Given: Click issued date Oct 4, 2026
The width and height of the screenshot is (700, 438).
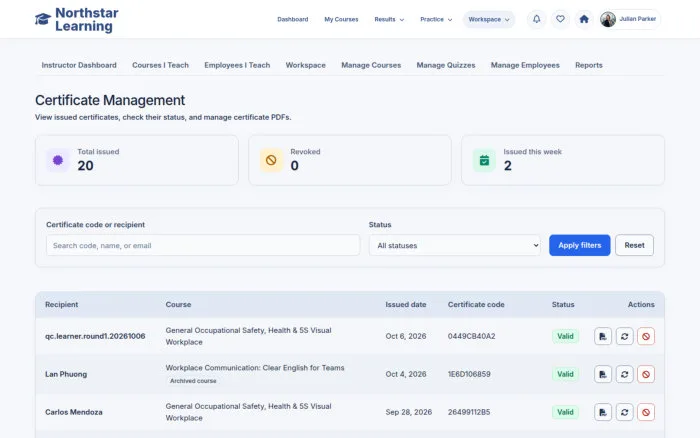Looking at the screenshot, I should [x=406, y=374].
